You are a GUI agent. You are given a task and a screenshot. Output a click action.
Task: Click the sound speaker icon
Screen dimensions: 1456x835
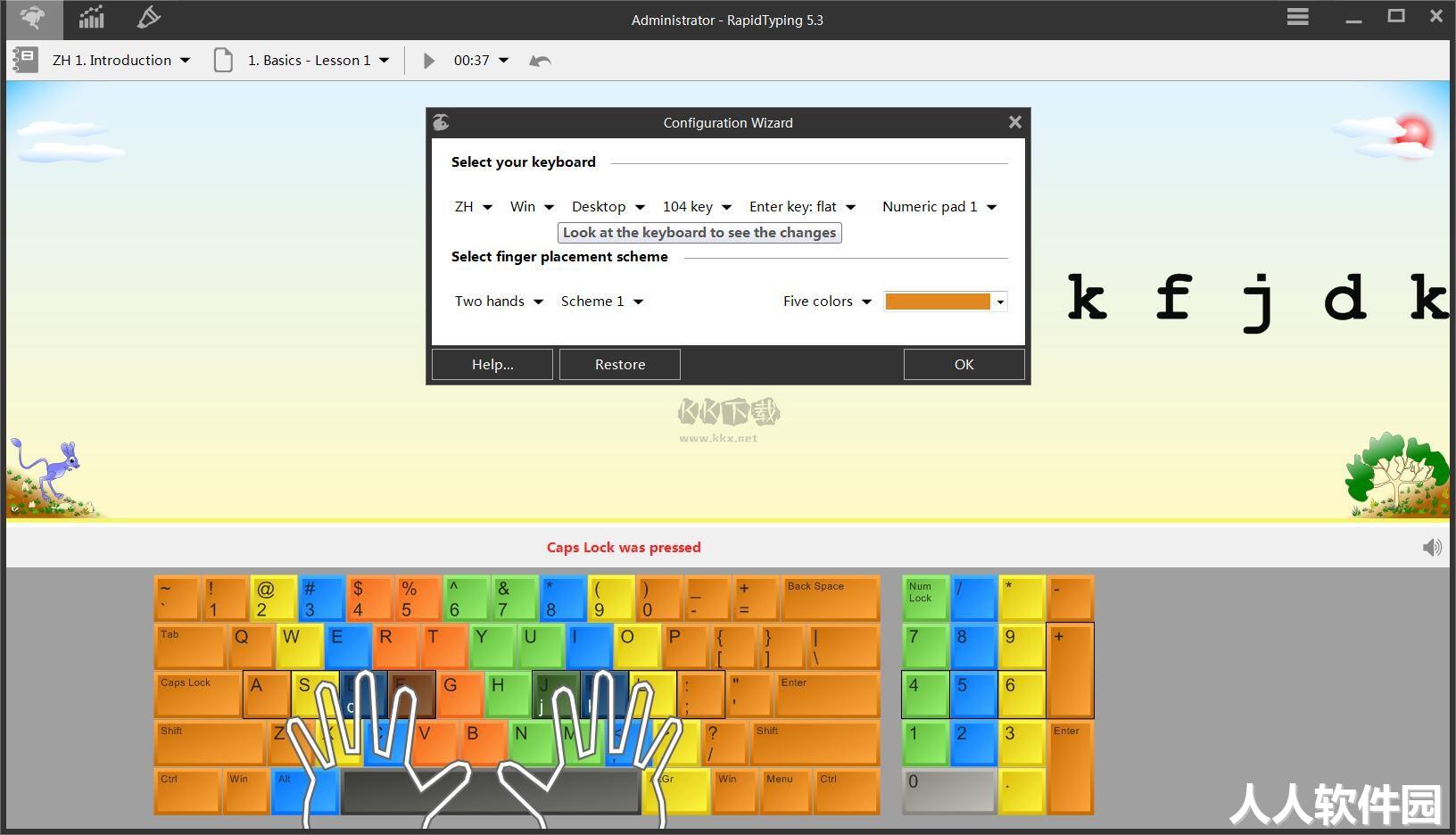1432,548
